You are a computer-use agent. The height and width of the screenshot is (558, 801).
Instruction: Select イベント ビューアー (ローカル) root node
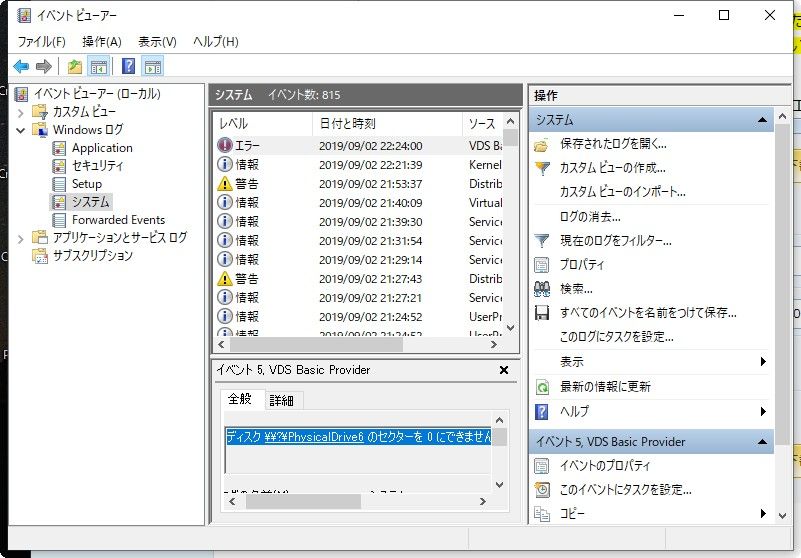(97, 94)
